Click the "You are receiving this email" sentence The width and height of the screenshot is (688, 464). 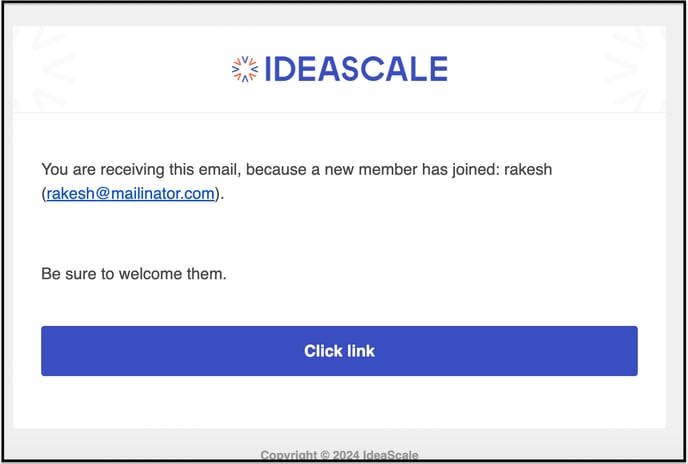click(x=297, y=181)
